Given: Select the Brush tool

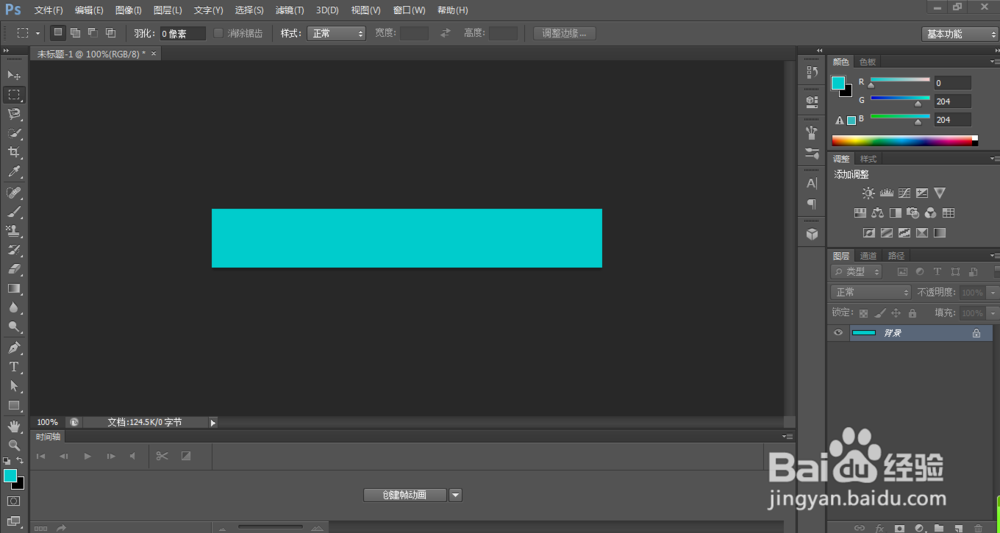Looking at the screenshot, I should coord(14,211).
